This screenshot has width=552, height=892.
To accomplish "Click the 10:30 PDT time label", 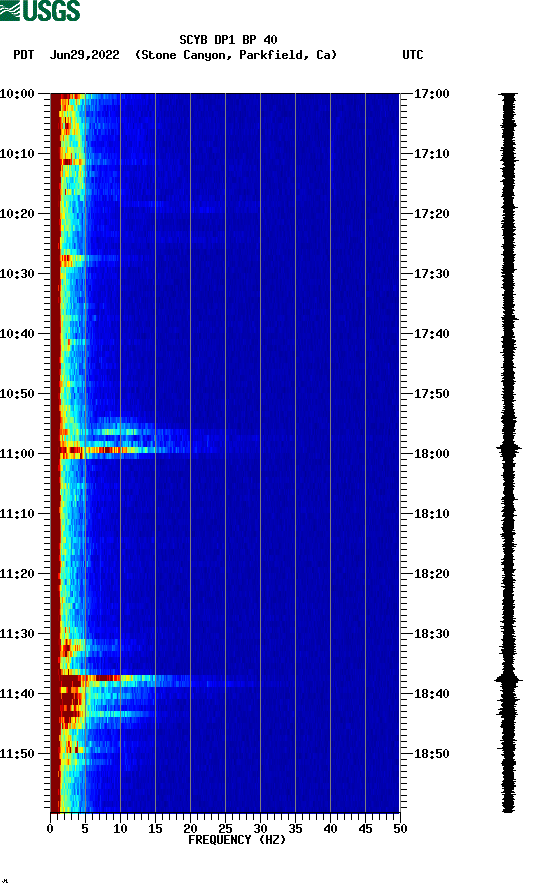I will tap(17, 274).
